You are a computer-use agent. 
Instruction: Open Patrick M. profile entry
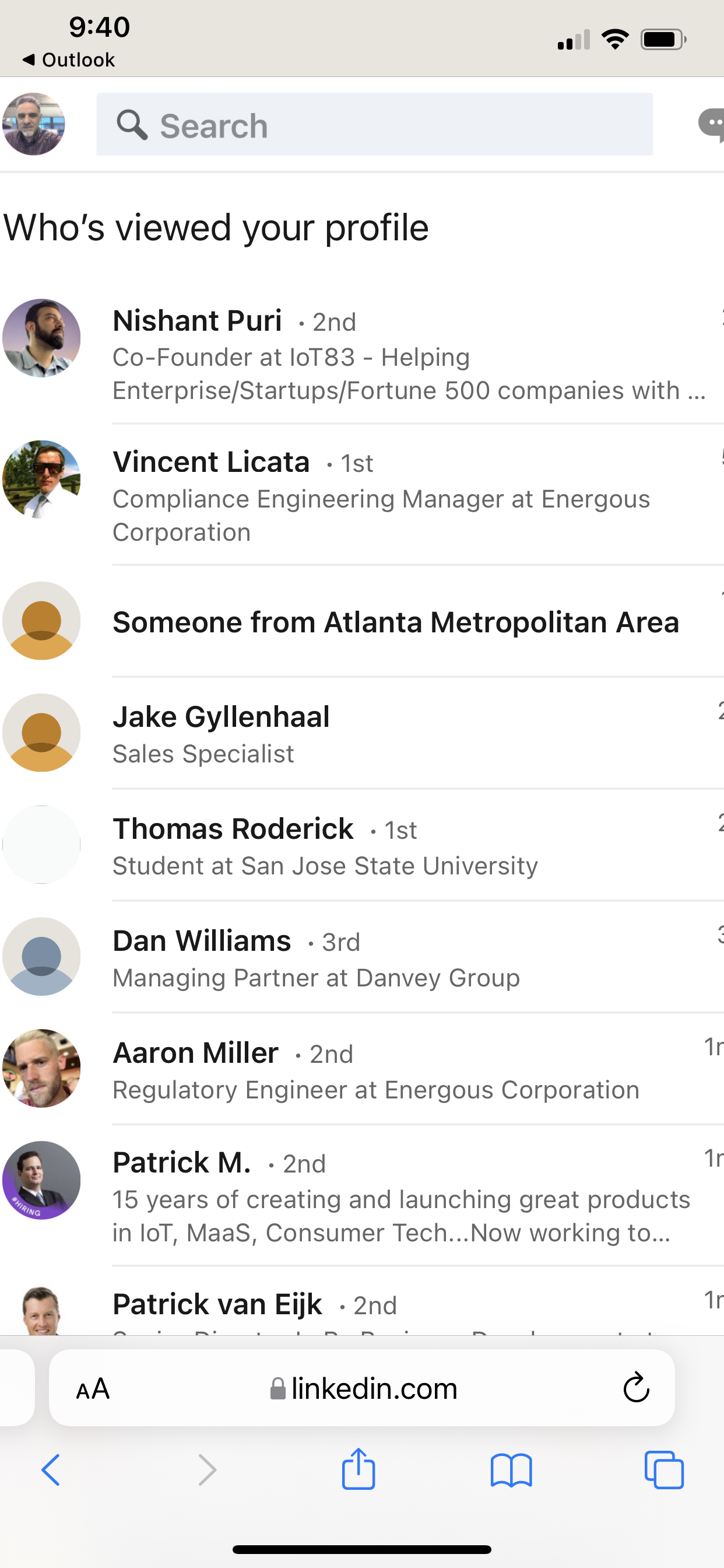362,1195
